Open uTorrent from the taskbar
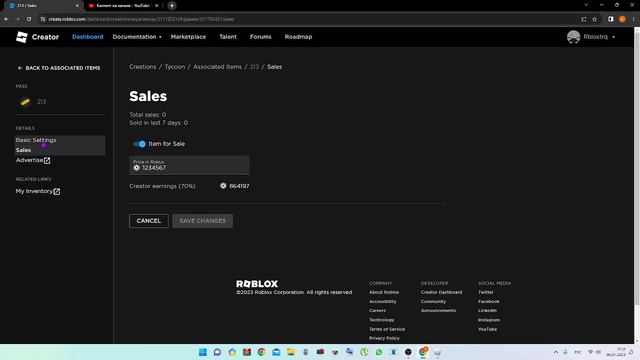This screenshot has width=640, height=360. [364, 352]
